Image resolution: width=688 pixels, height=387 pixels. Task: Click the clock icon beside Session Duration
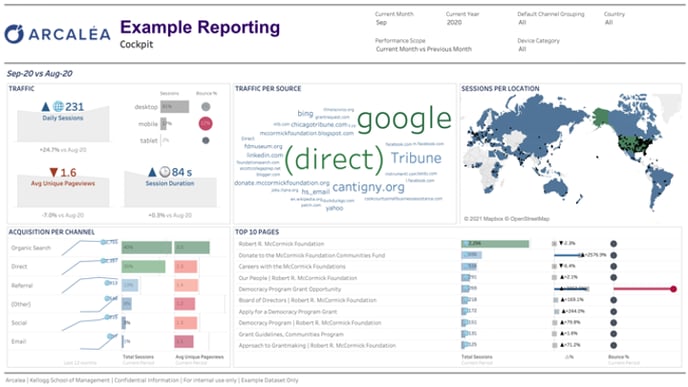coord(165,172)
